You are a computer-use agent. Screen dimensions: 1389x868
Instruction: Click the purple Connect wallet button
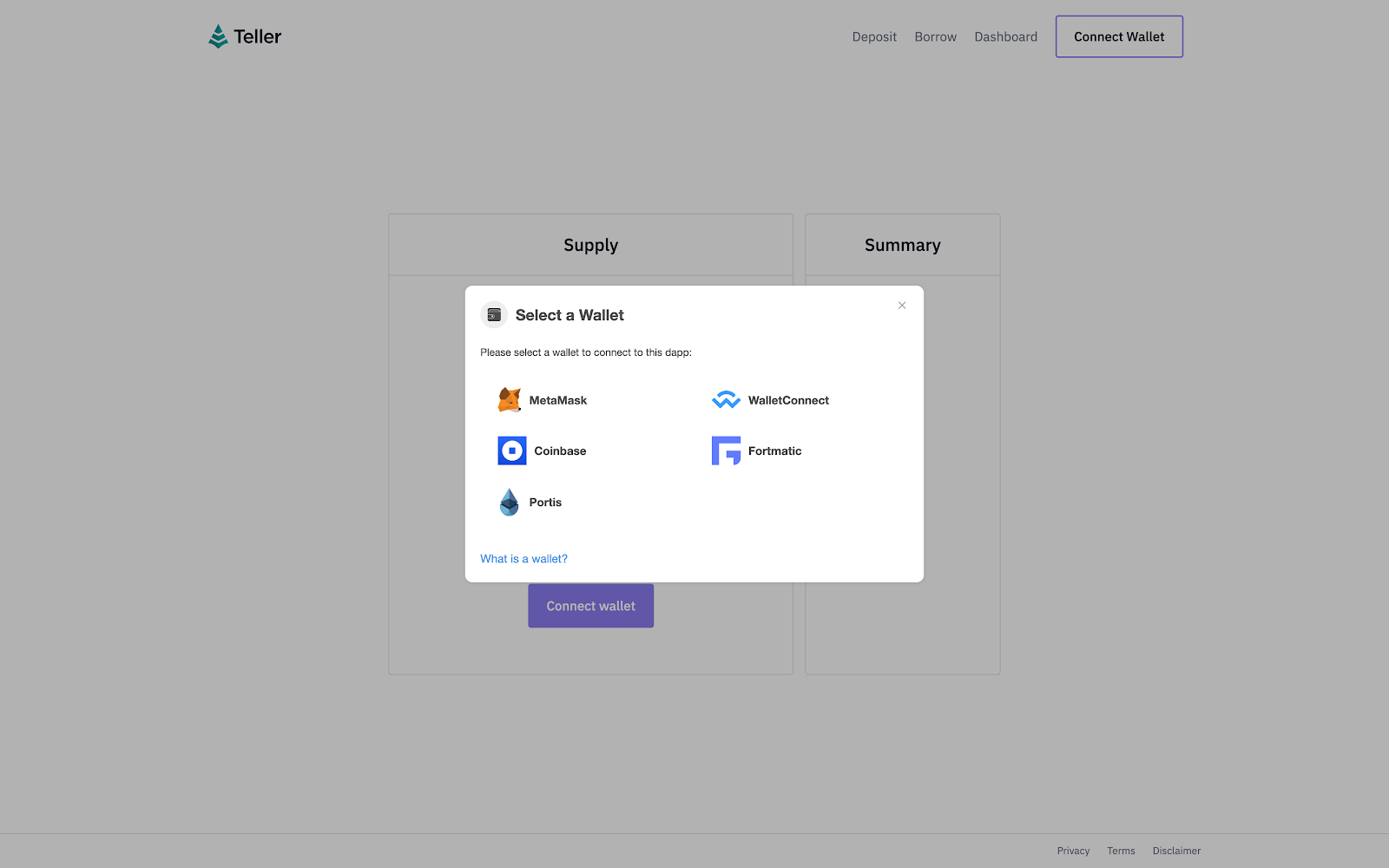591,606
